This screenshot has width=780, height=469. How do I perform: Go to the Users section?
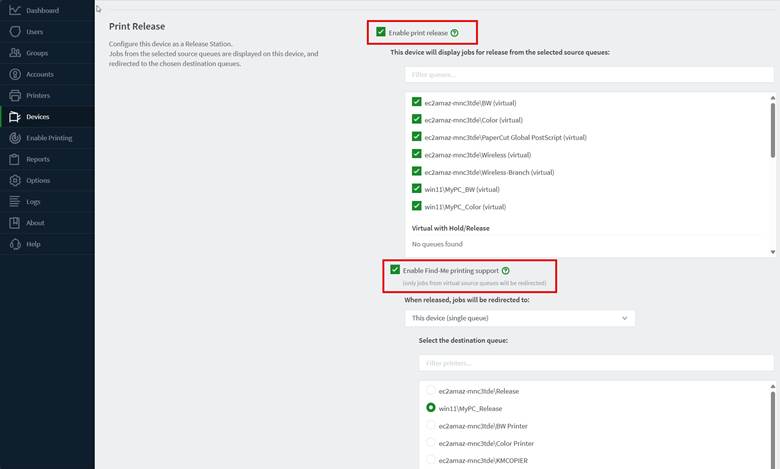pos(47,32)
